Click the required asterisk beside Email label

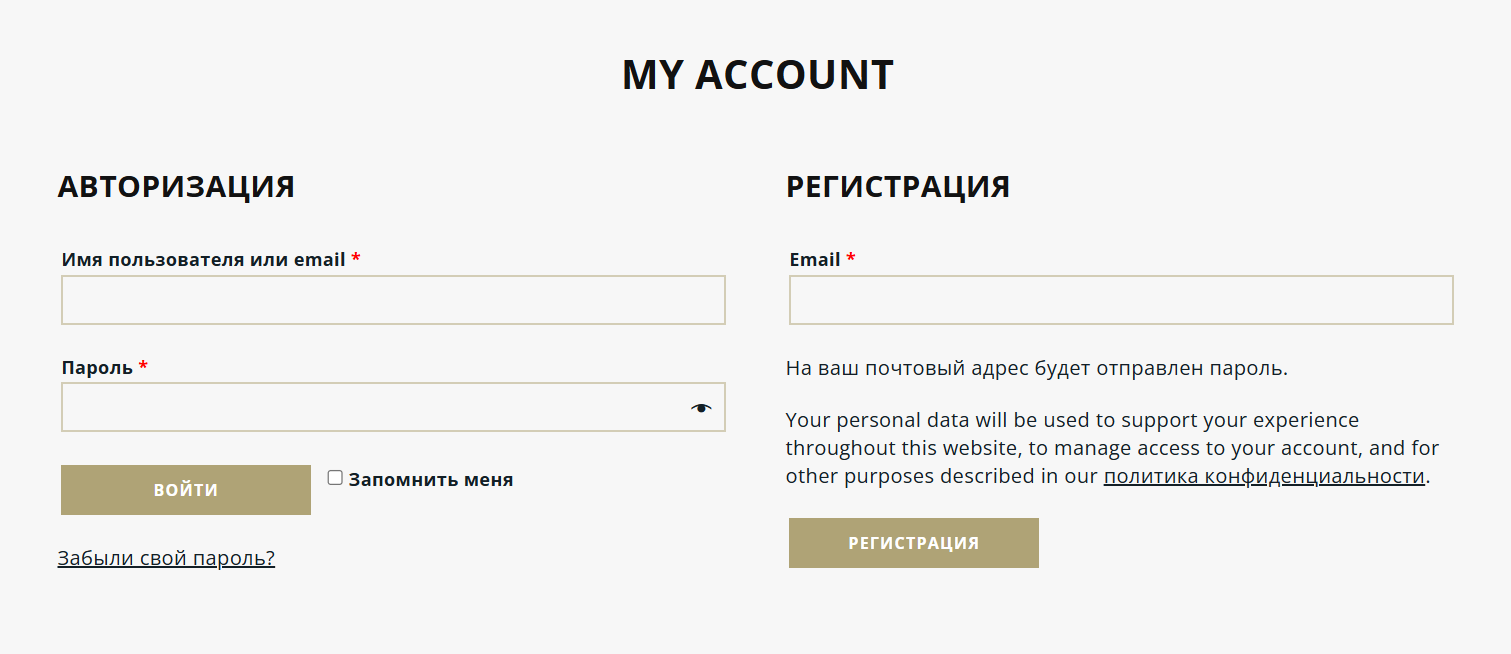(x=849, y=259)
